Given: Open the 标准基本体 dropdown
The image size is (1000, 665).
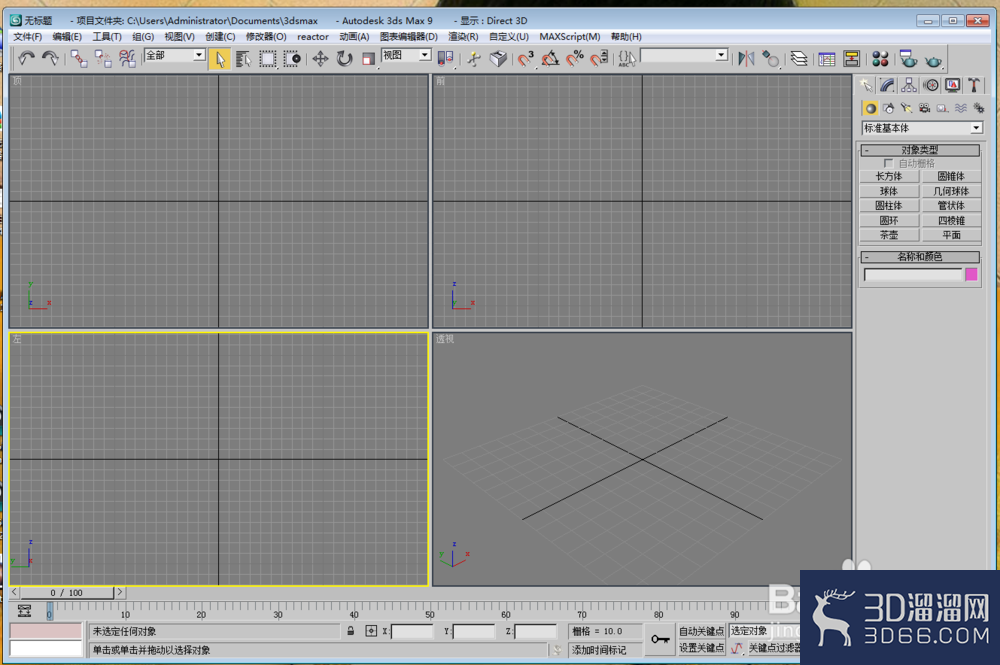Looking at the screenshot, I should click(x=922, y=128).
